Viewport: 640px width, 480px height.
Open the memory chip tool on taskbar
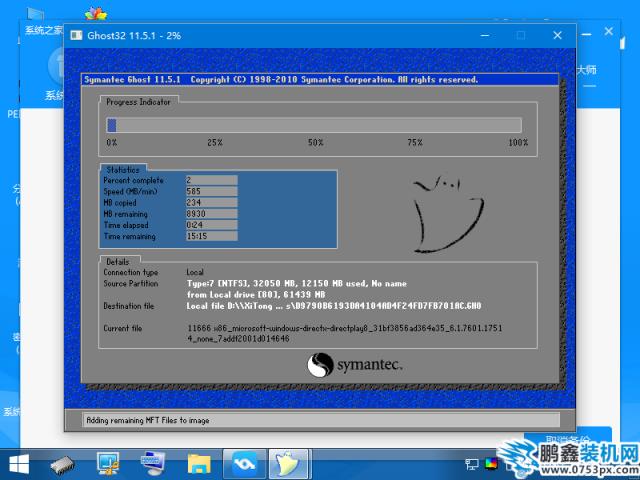coord(62,465)
